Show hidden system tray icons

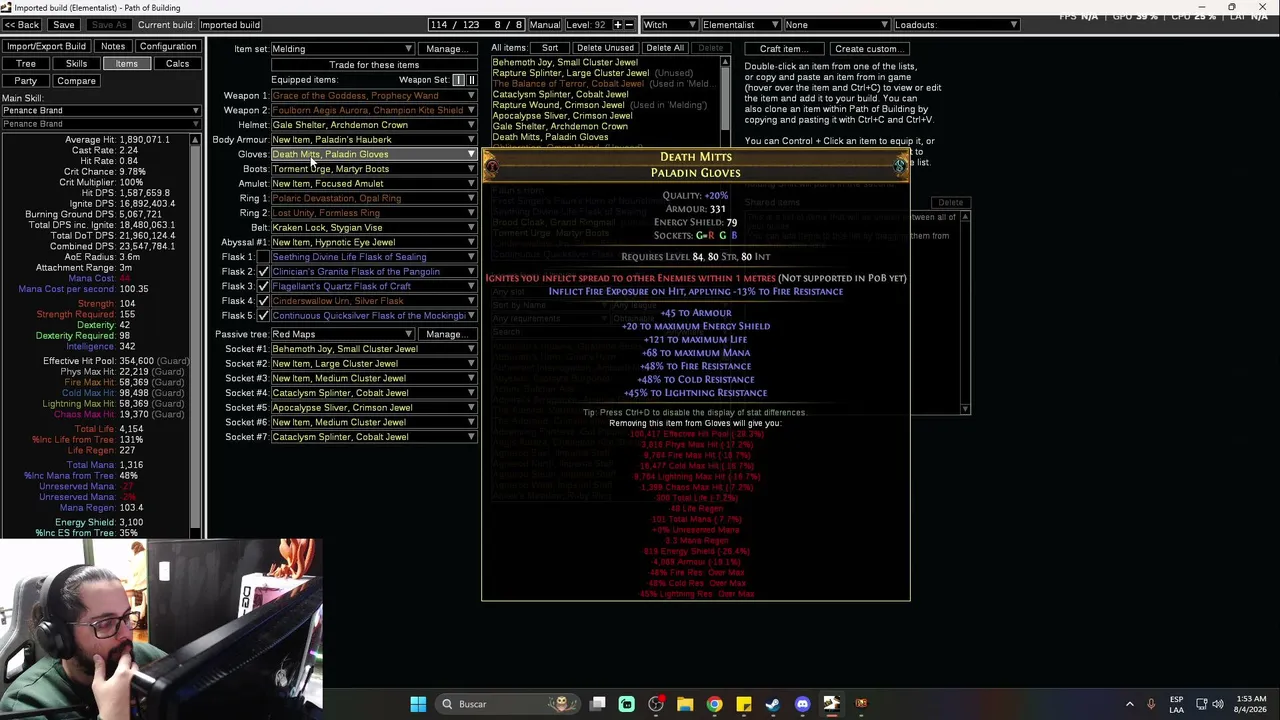(1130, 704)
